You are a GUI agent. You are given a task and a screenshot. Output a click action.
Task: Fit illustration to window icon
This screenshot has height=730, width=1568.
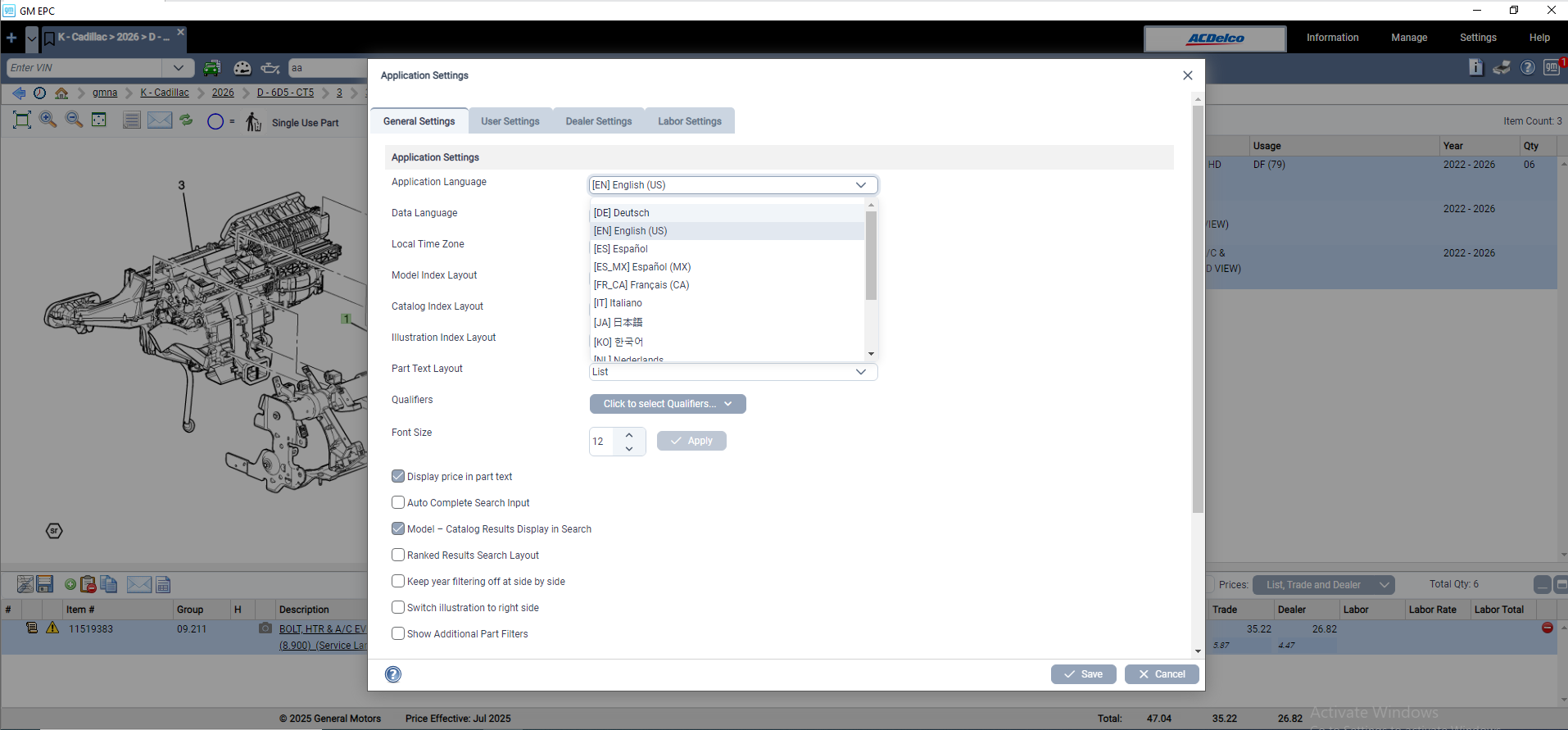(22, 120)
